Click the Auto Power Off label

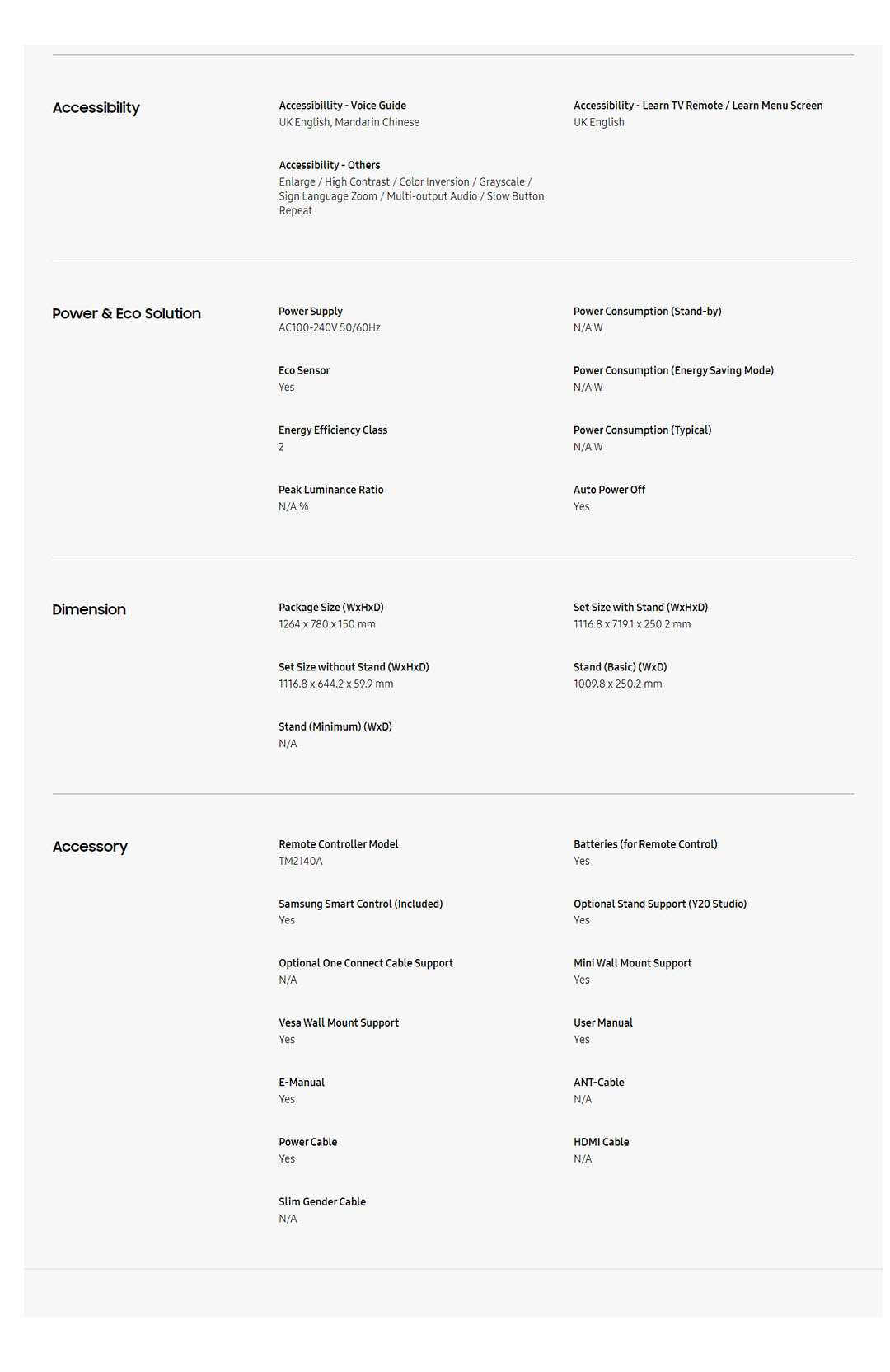coord(609,490)
